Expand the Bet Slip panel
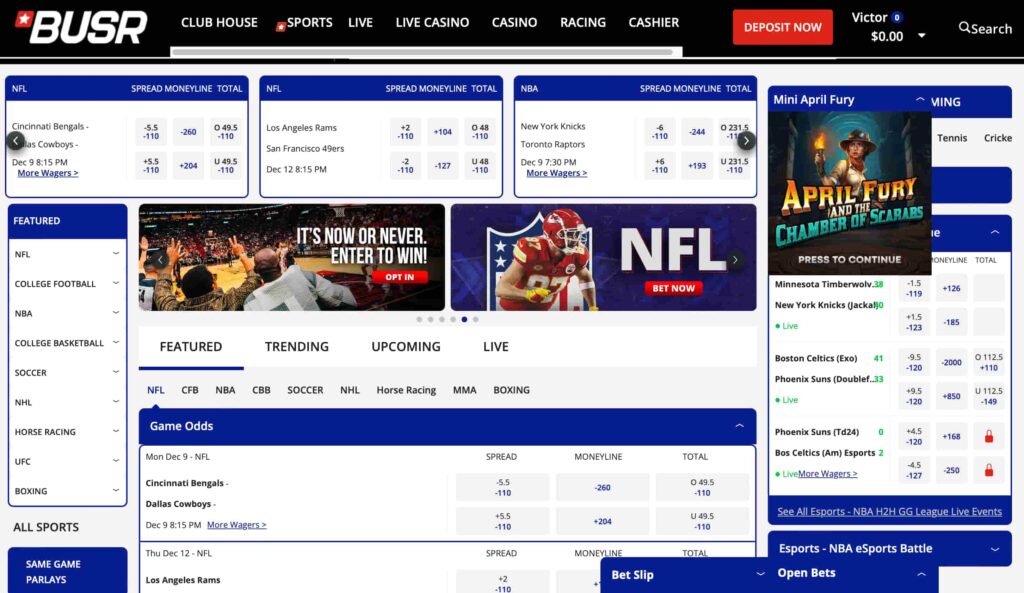 point(760,574)
